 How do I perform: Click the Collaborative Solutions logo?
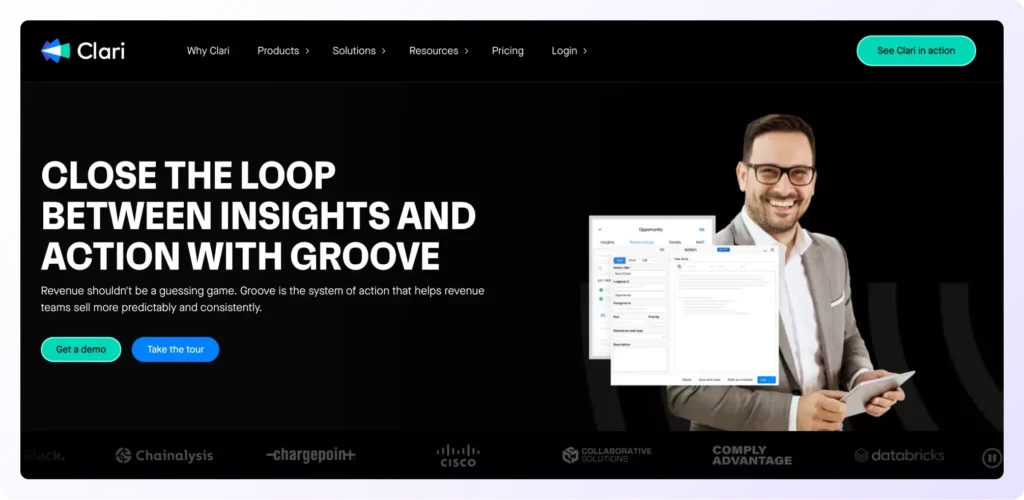607,455
